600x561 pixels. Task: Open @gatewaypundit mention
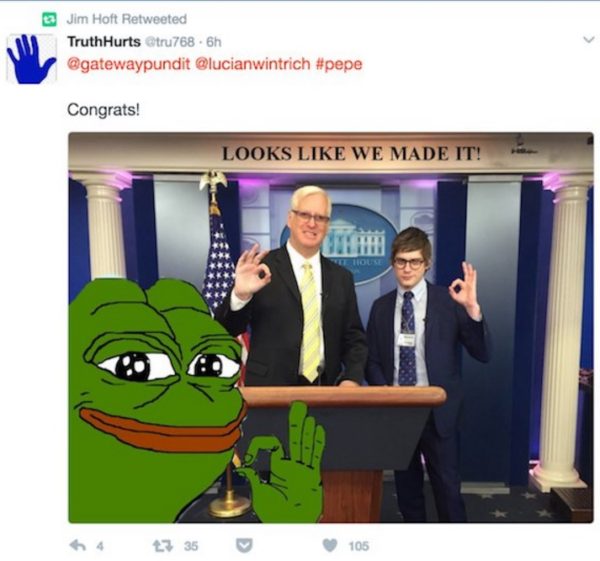pos(129,64)
